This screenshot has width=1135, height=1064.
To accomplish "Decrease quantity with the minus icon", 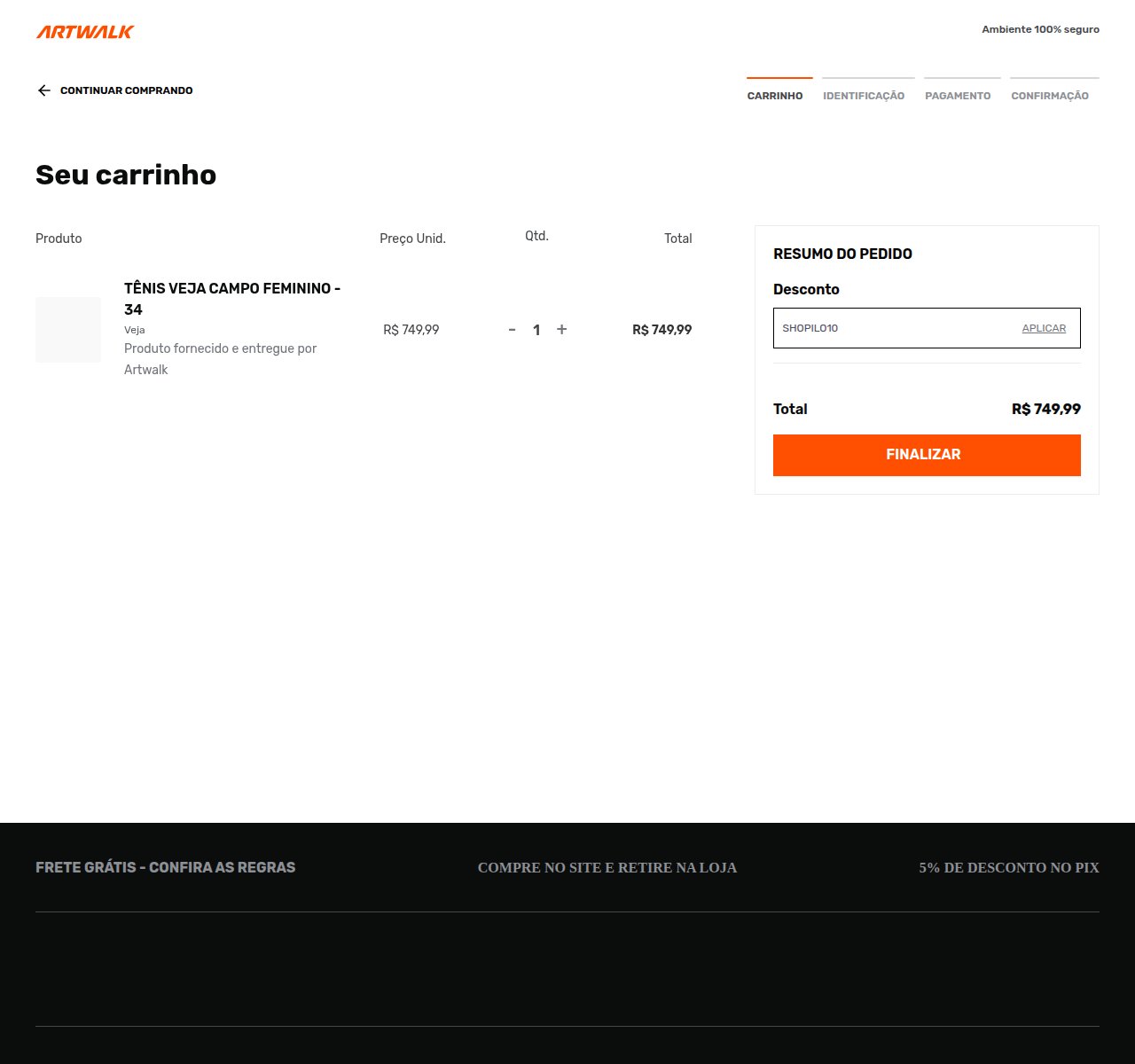I will [x=512, y=330].
